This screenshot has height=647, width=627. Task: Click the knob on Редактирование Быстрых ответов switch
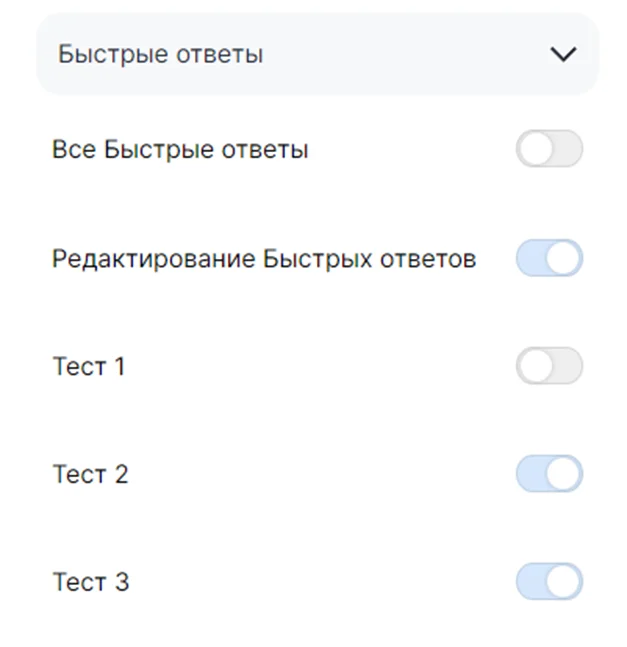(x=564, y=258)
